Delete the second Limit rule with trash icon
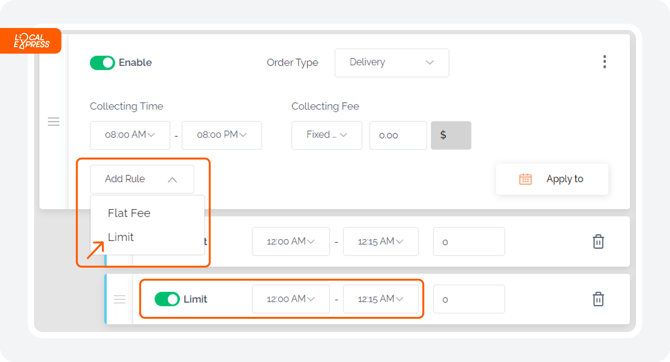 [598, 299]
